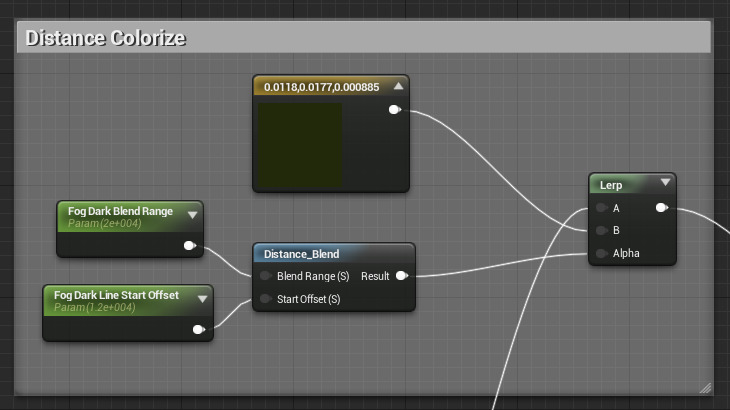Click Fog Dark Blend Range output pin
Screen dimensions: 730x410
click(x=189, y=245)
